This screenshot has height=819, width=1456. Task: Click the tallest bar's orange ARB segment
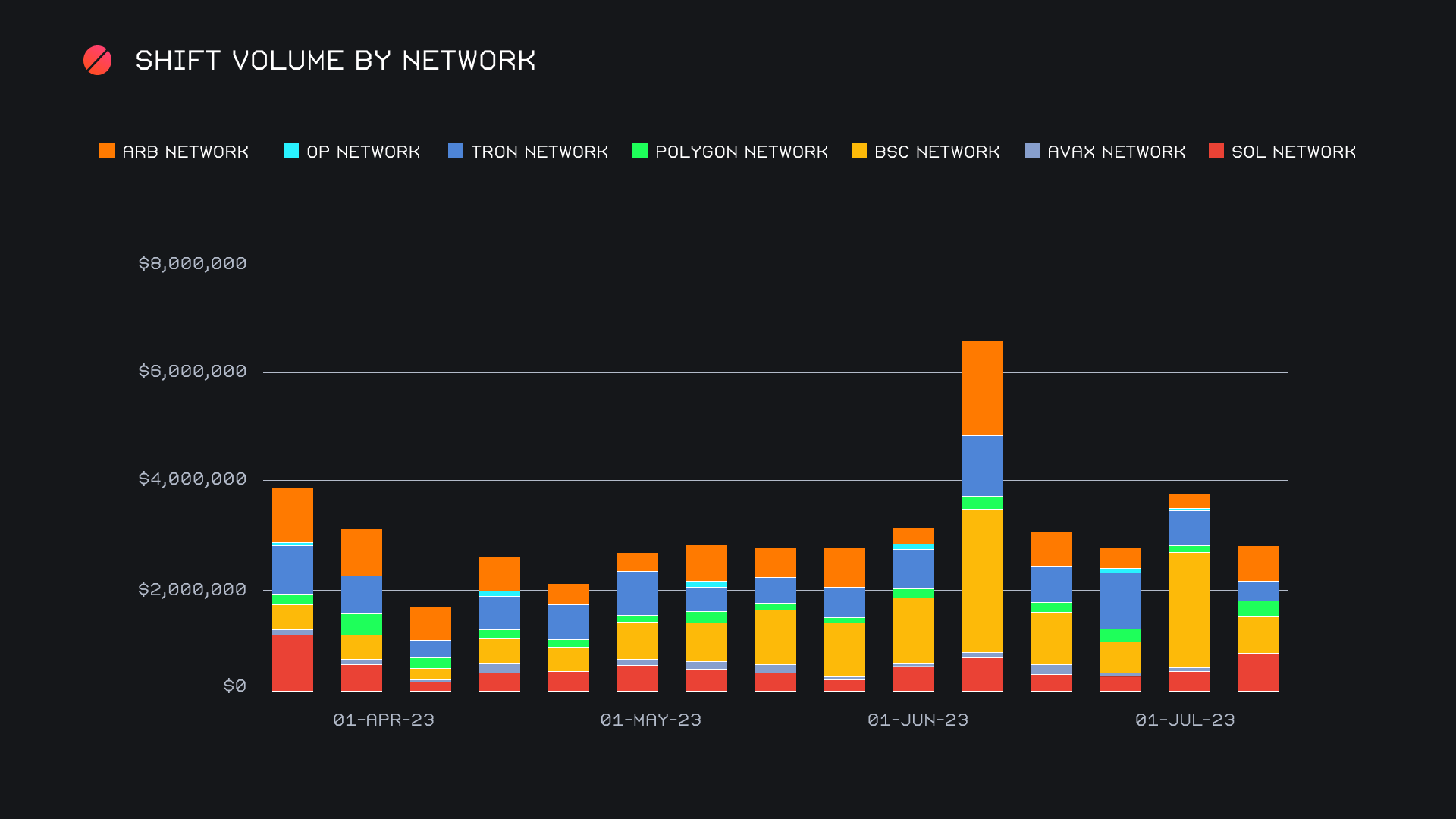[x=983, y=388]
